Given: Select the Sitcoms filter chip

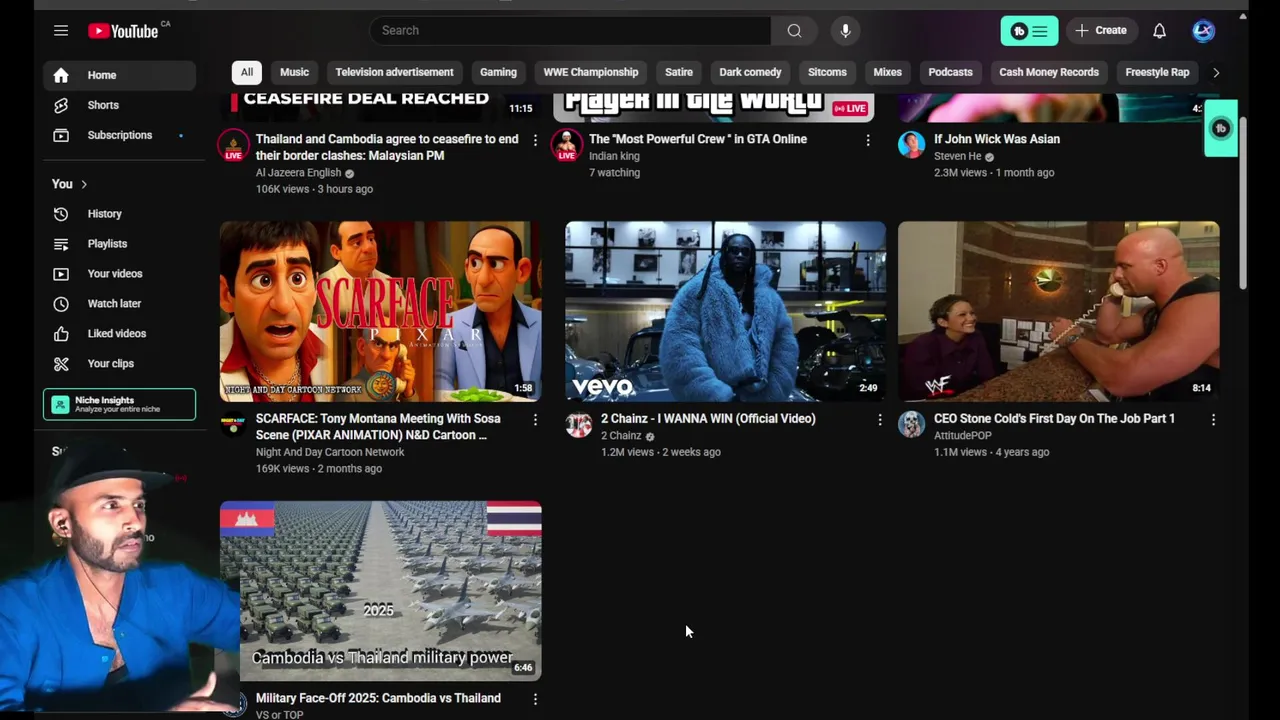Looking at the screenshot, I should pyautogui.click(x=827, y=72).
